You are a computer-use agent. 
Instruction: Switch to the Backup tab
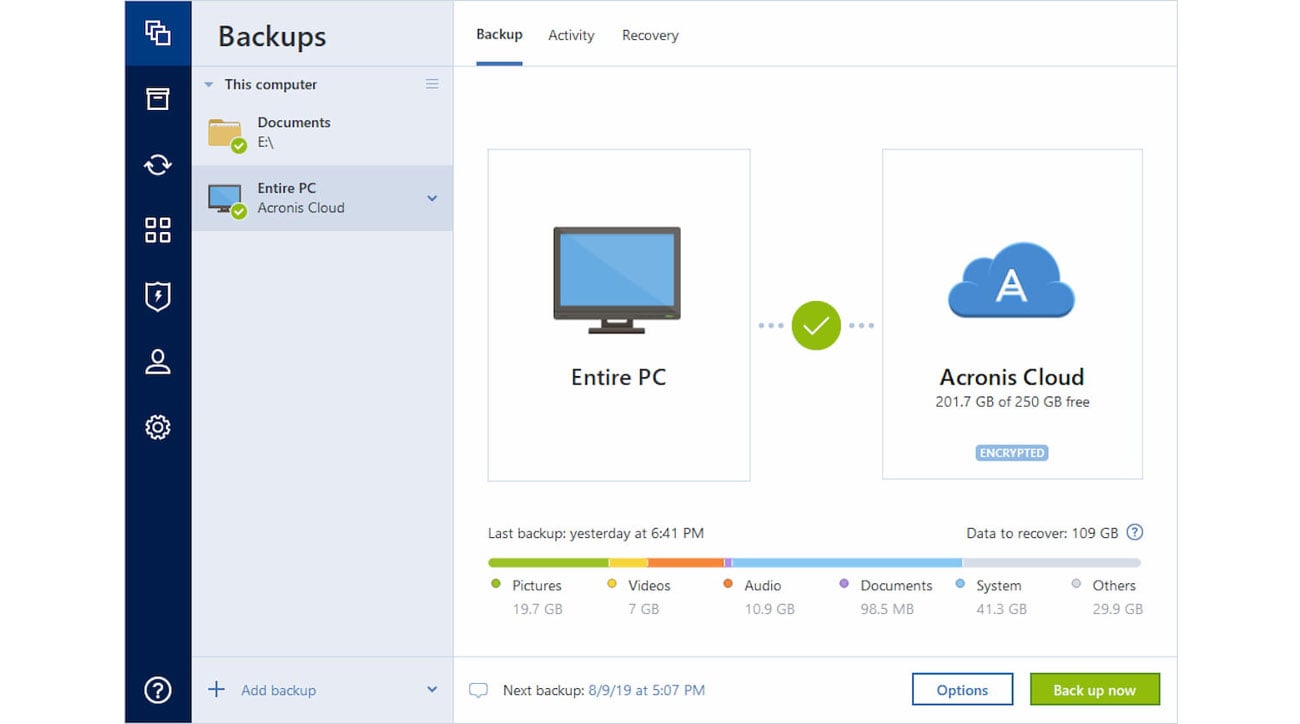tap(499, 35)
